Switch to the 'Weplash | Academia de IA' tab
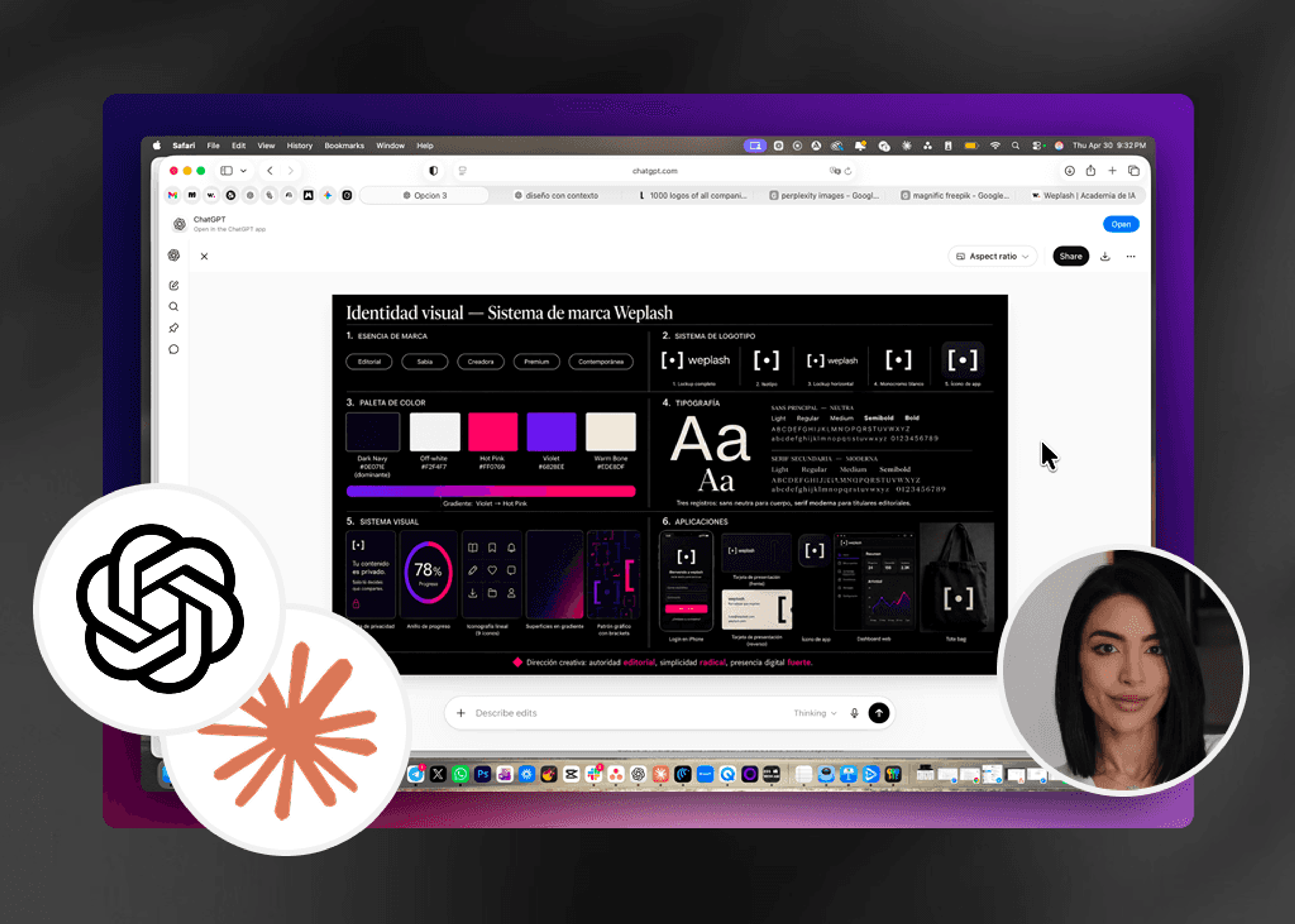This screenshot has height=924, width=1295. 1084,195
